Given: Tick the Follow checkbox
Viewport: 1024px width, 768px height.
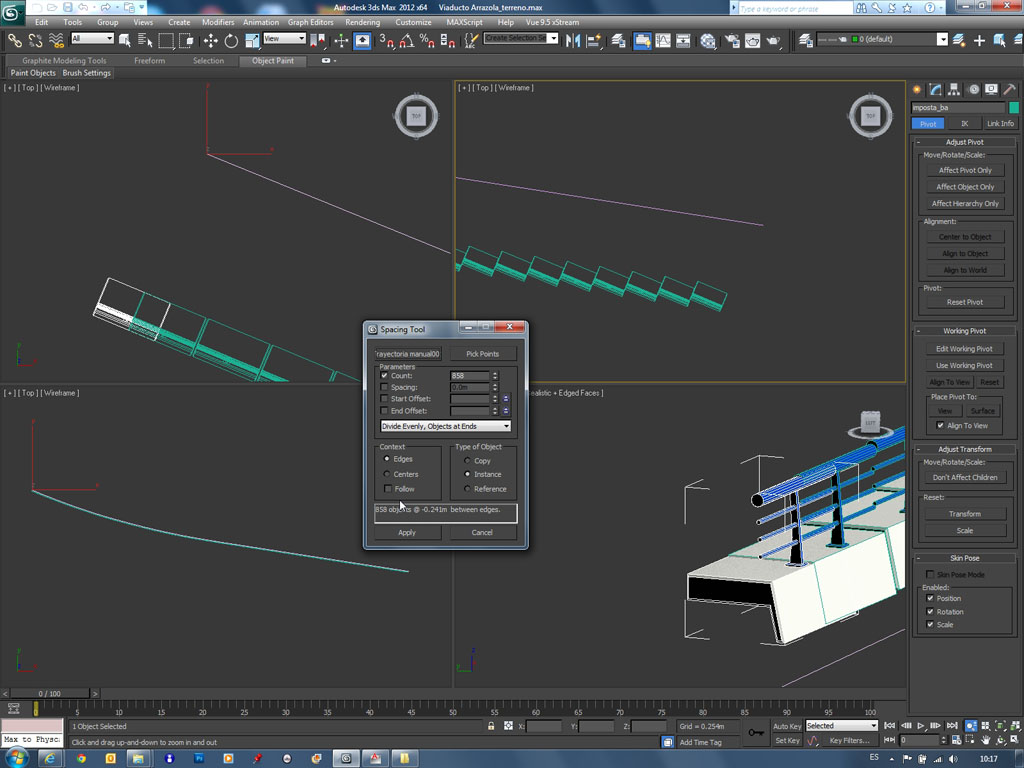Looking at the screenshot, I should pyautogui.click(x=388, y=488).
